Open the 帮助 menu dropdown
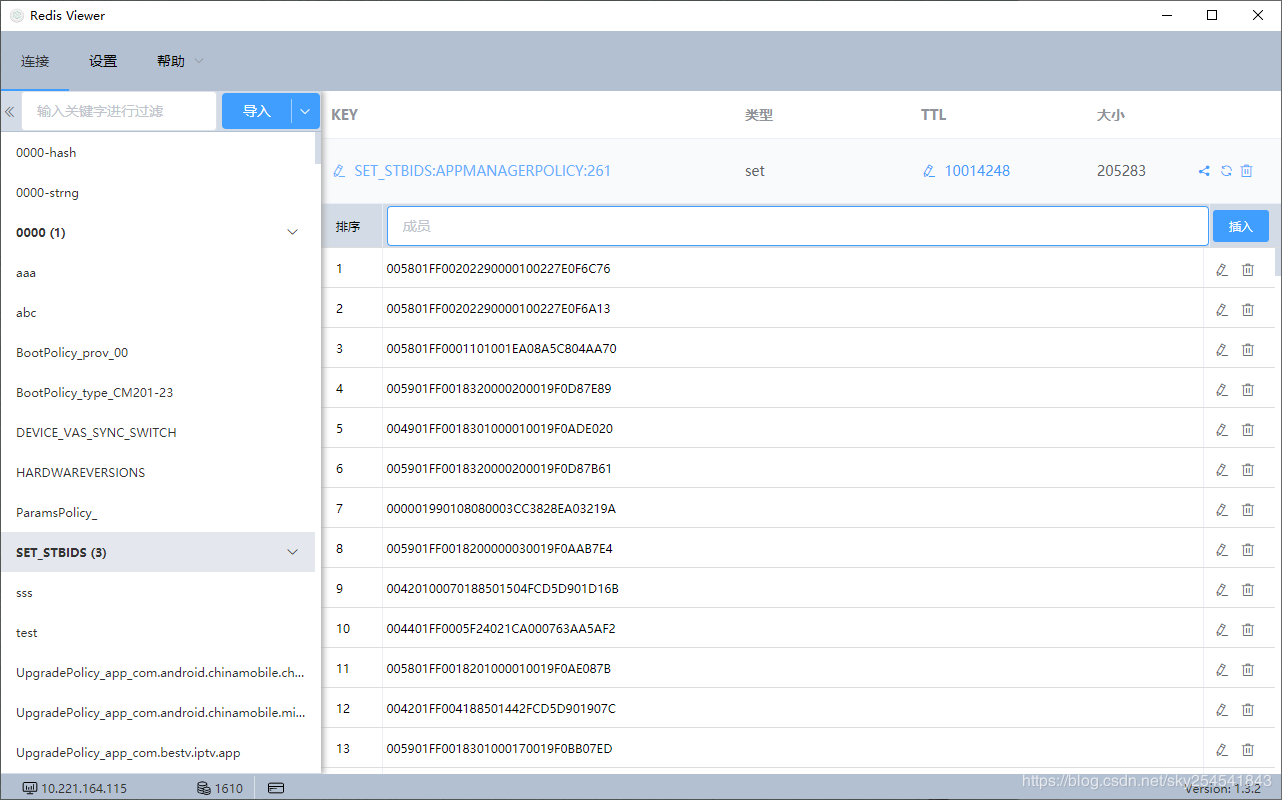This screenshot has height=800, width=1282. tap(180, 61)
